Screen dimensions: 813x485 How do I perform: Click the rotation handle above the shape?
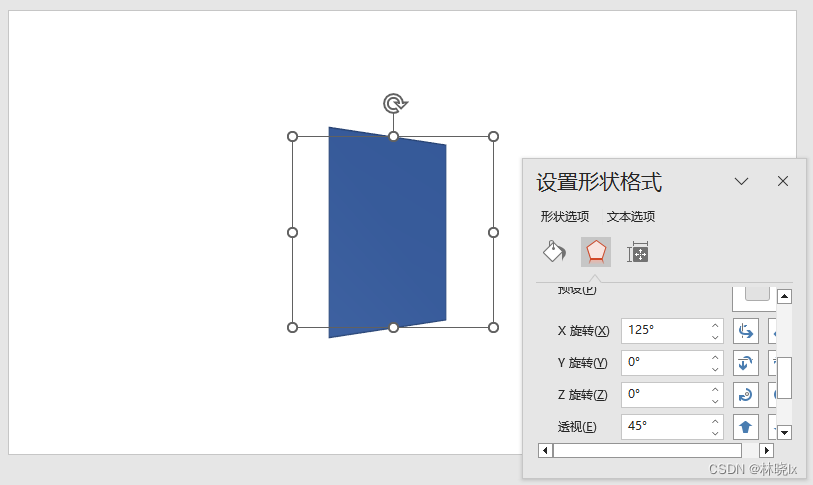[394, 103]
